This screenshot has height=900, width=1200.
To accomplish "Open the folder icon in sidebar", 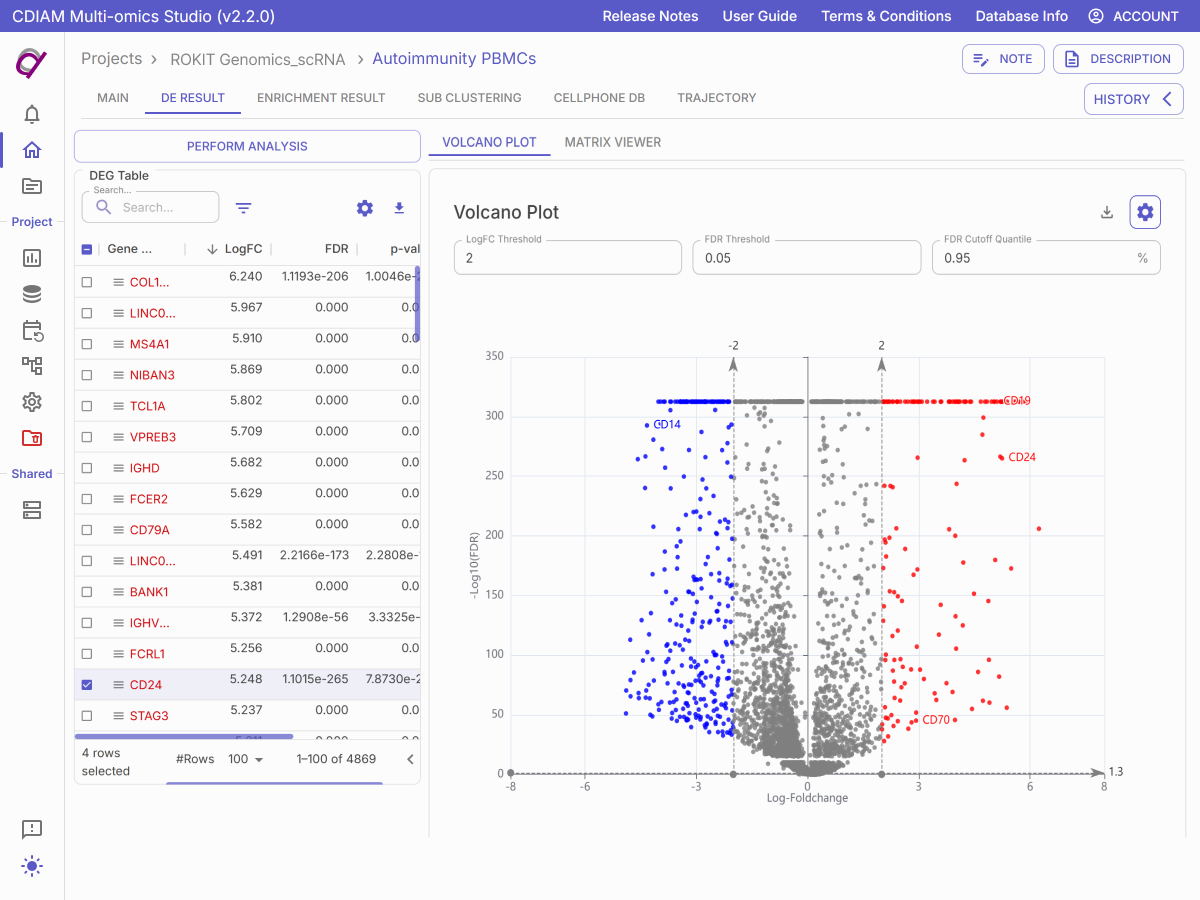I will (32, 186).
